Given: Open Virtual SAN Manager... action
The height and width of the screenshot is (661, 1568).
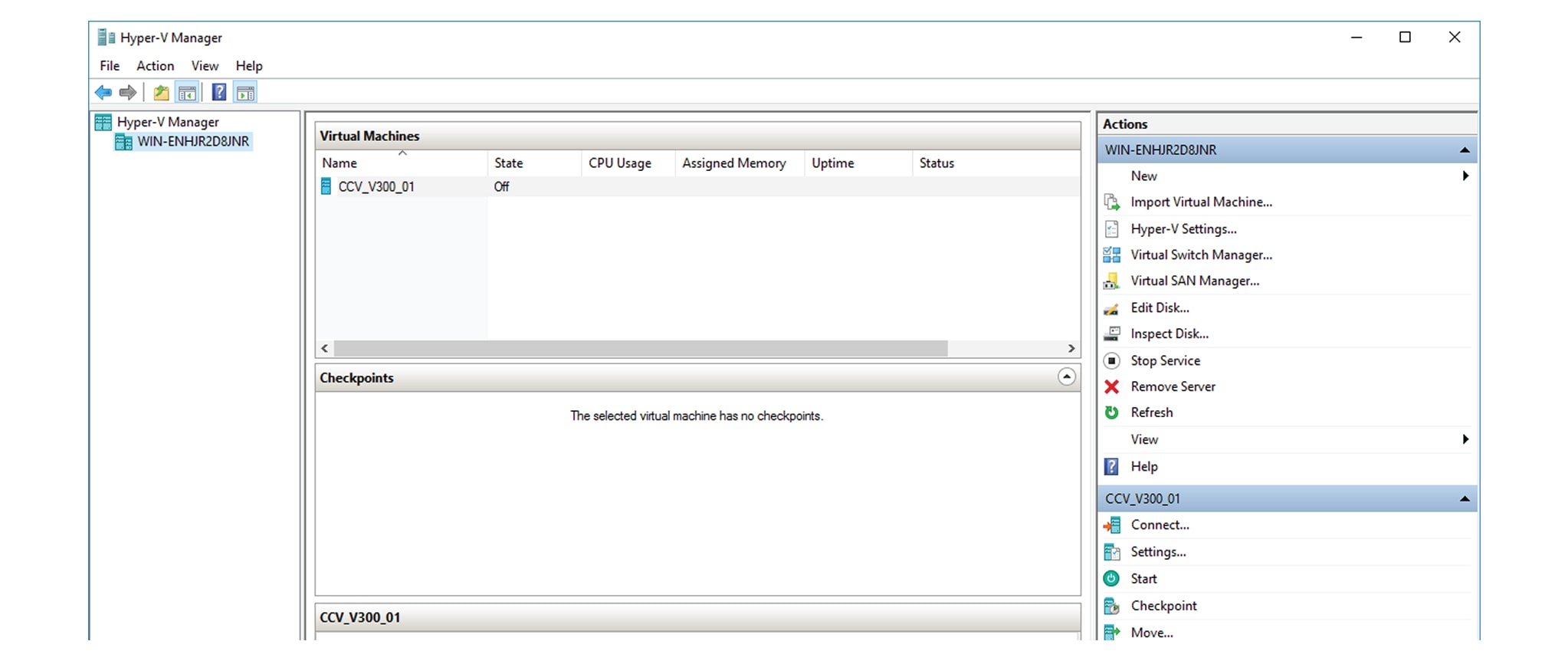Looking at the screenshot, I should (x=1195, y=281).
